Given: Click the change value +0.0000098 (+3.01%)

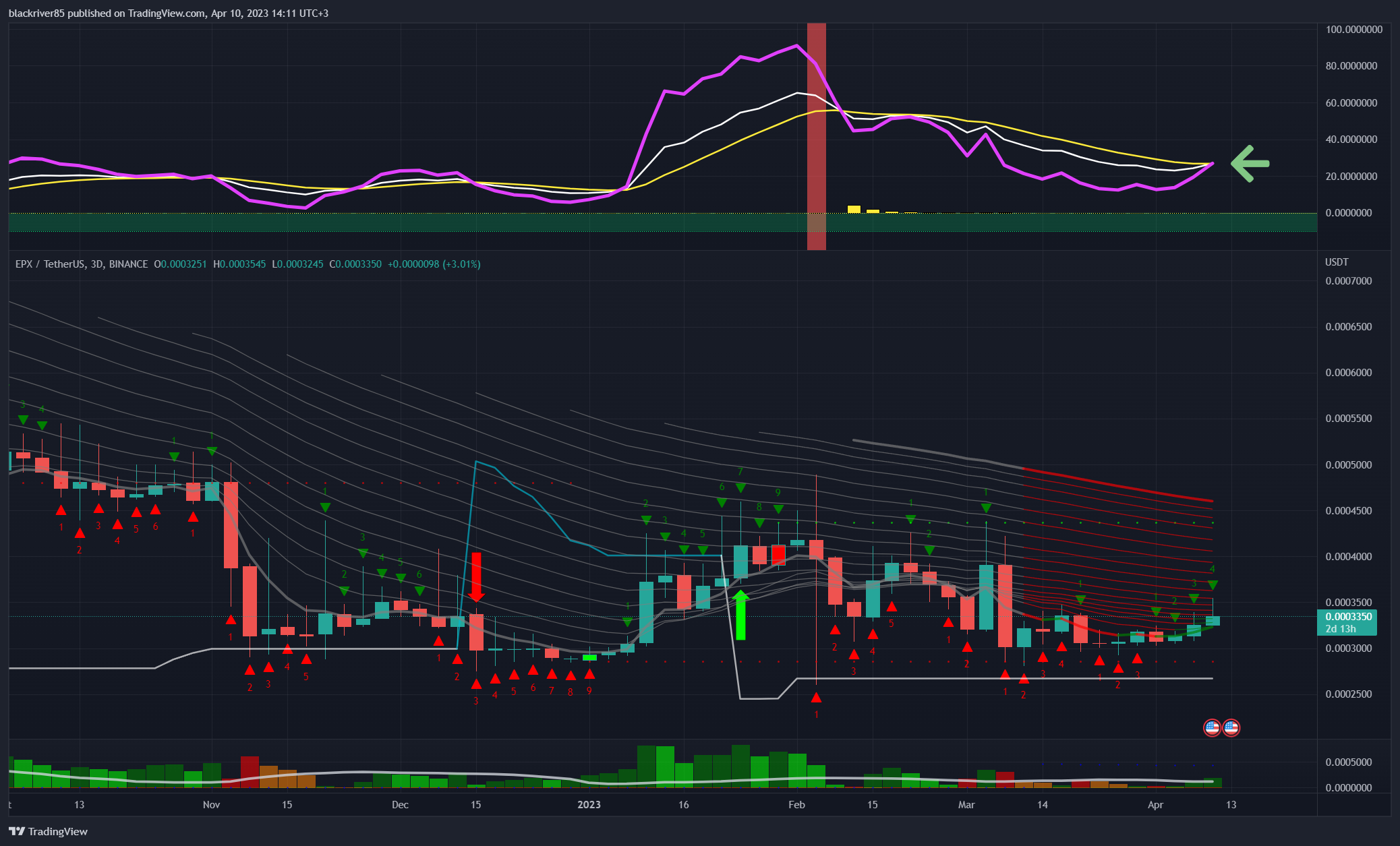Looking at the screenshot, I should (x=434, y=264).
